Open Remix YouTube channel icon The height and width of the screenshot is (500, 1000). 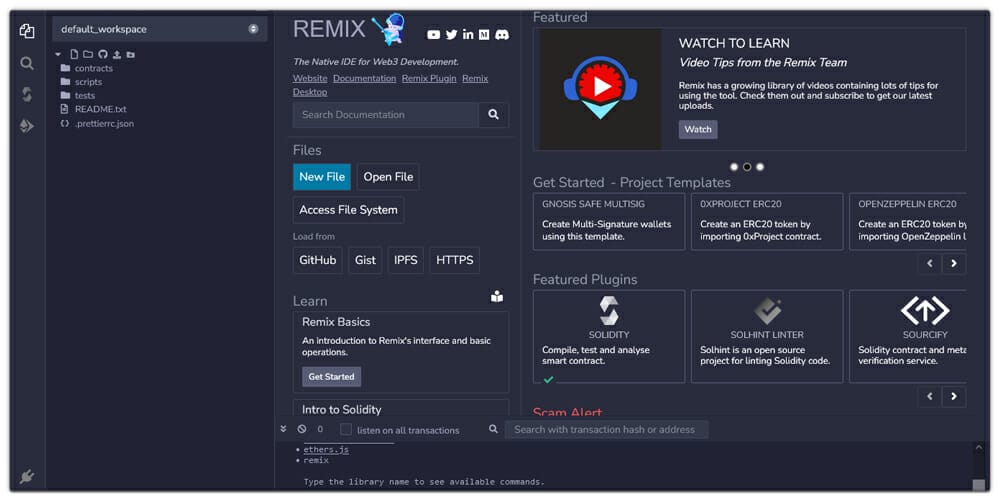(434, 35)
